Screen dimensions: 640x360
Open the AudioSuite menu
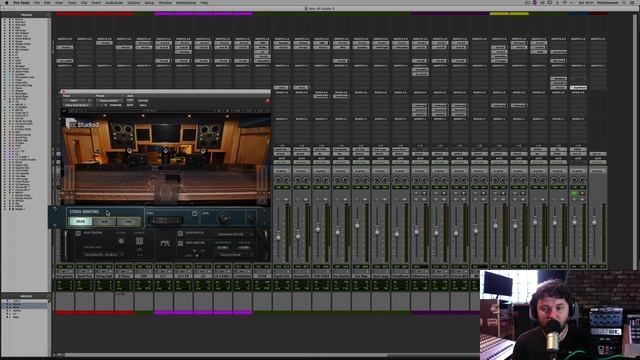coord(114,2)
